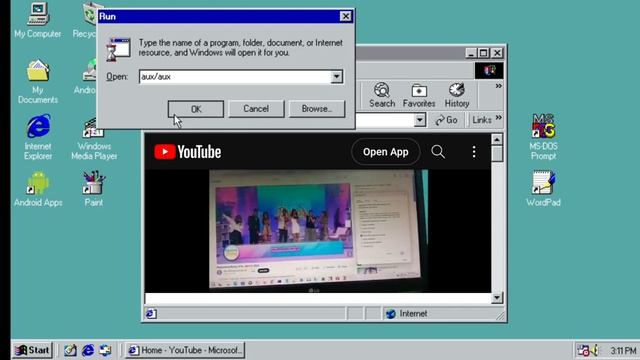Cancel the Run dialog
The height and width of the screenshot is (360, 640).
point(256,109)
